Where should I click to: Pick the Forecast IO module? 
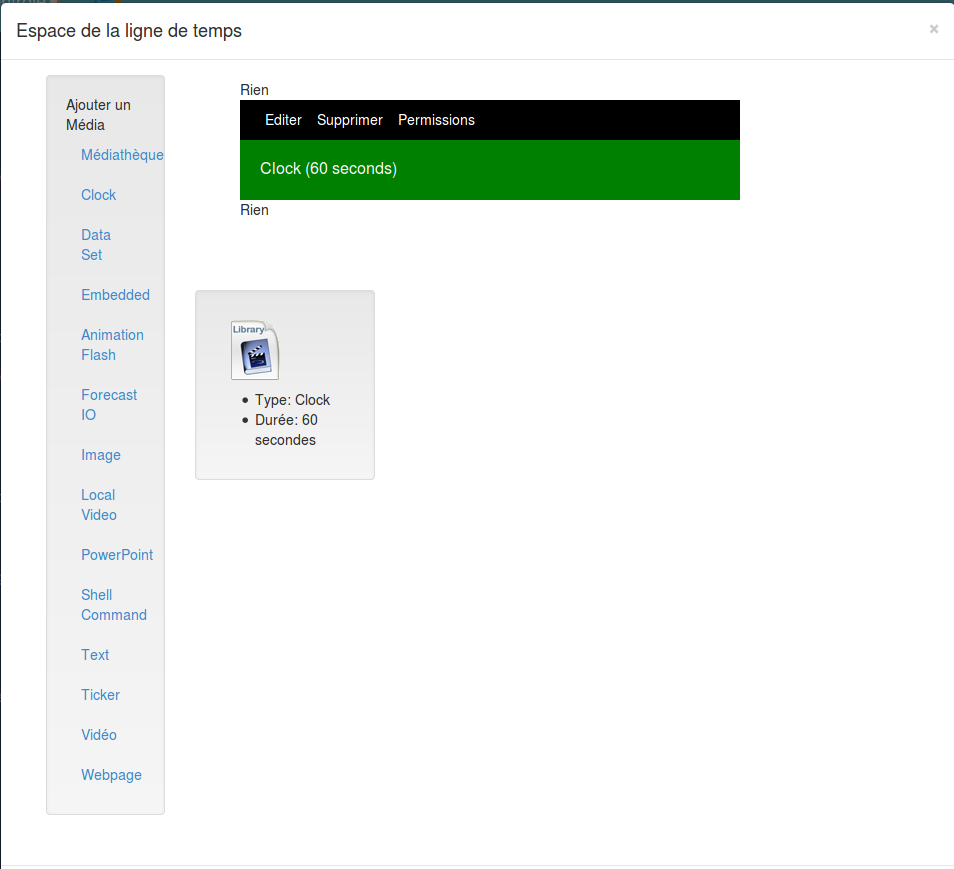pyautogui.click(x=109, y=405)
